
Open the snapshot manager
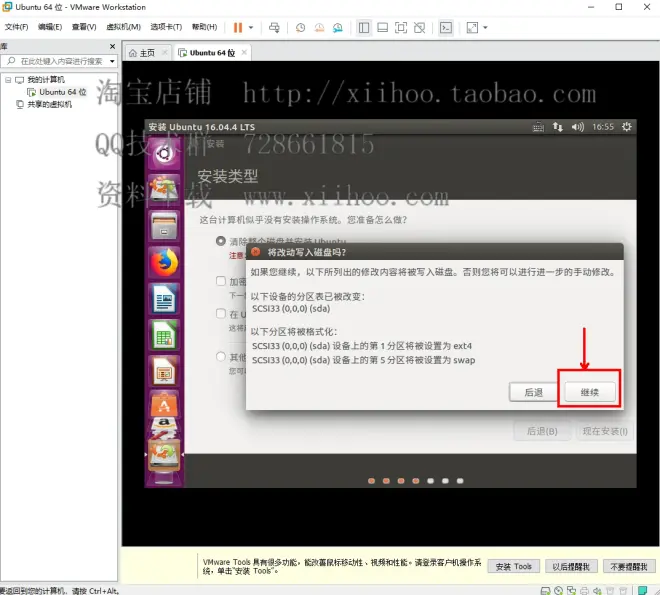click(x=338, y=28)
